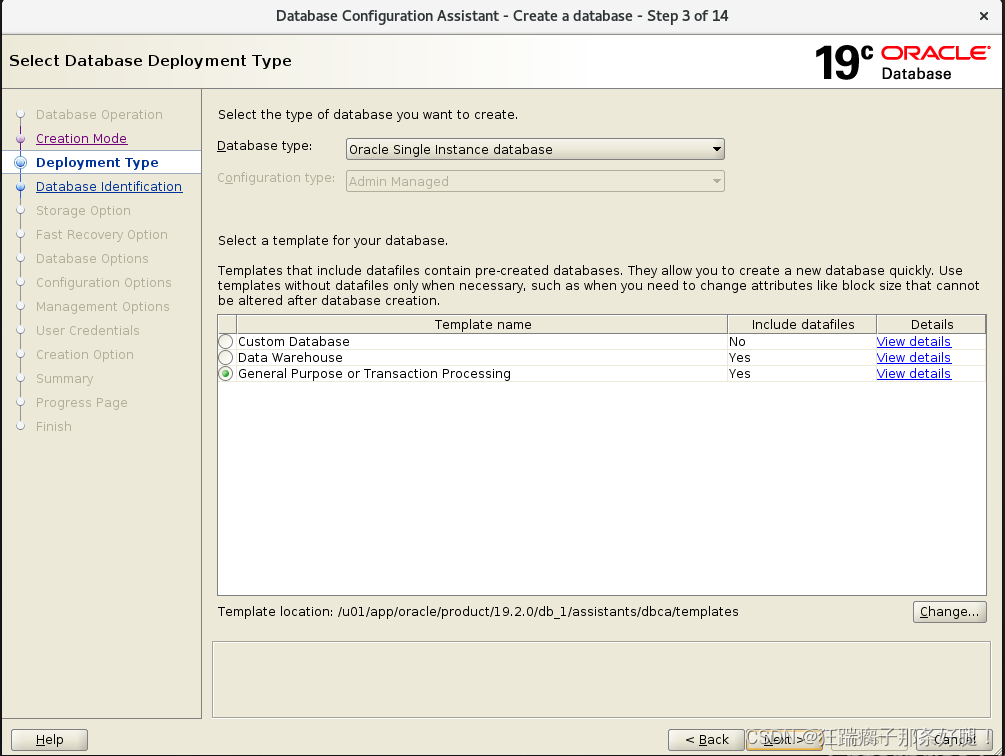This screenshot has height=756, width=1005.
Task: Click the Configuration Options step
Action: pyautogui.click(x=104, y=283)
